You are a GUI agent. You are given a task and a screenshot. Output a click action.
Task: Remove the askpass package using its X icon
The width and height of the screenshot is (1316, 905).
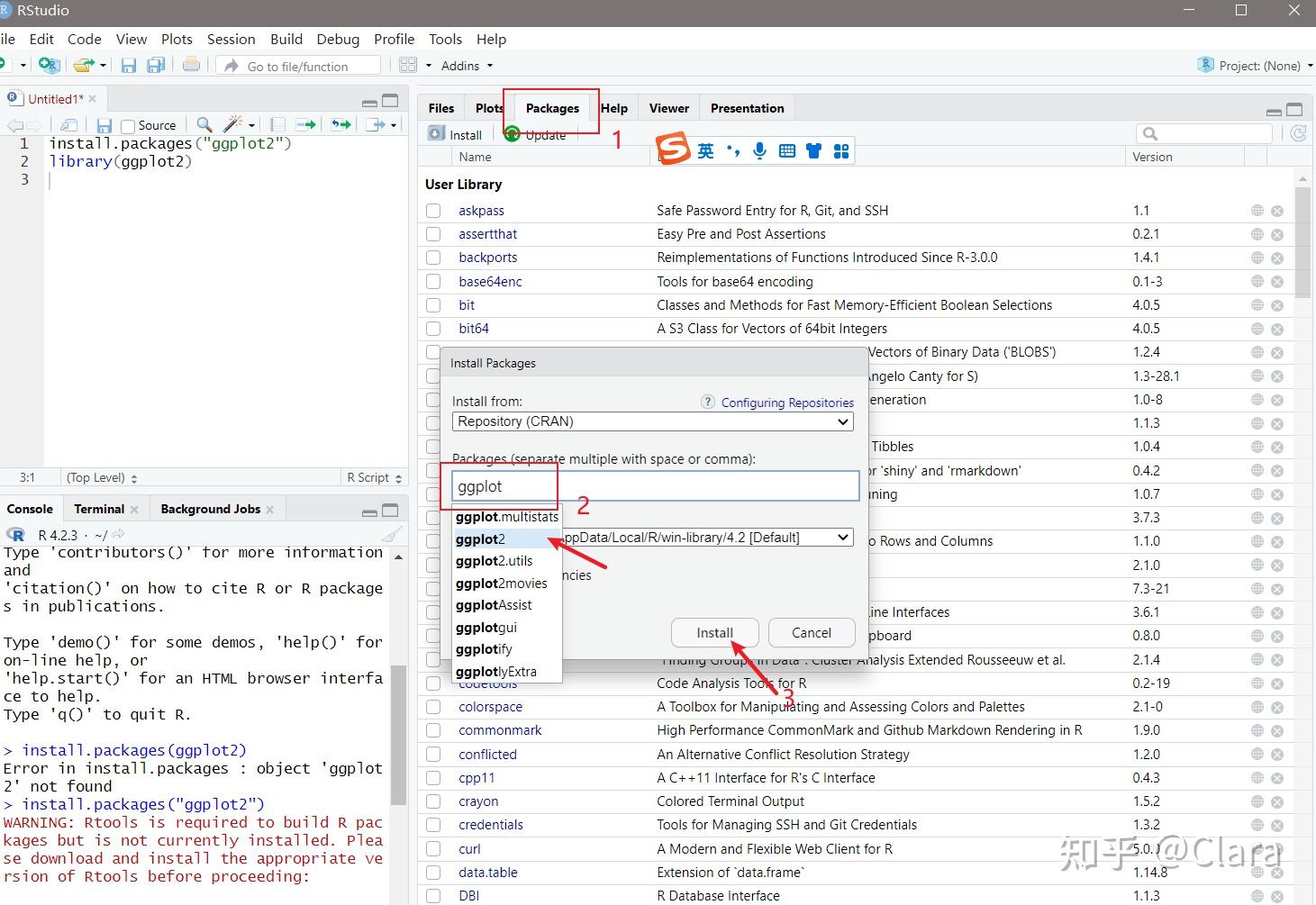[1277, 211]
